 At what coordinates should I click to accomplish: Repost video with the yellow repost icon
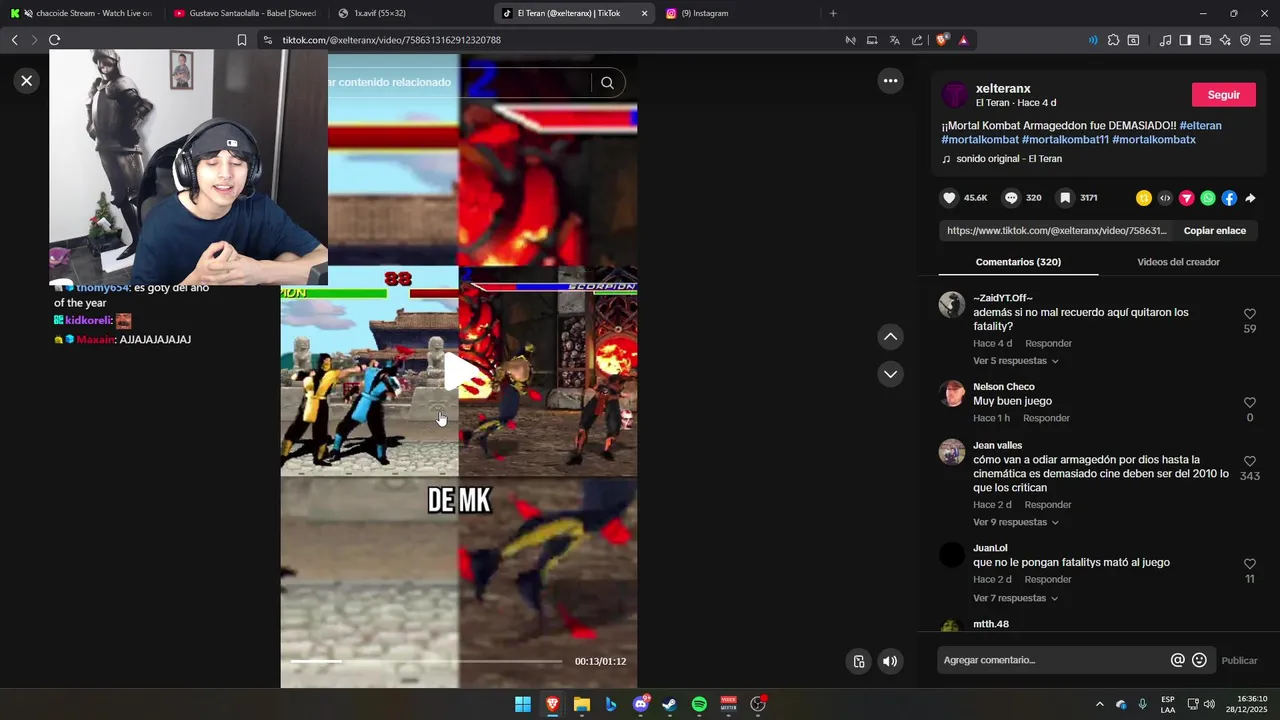coord(1144,198)
